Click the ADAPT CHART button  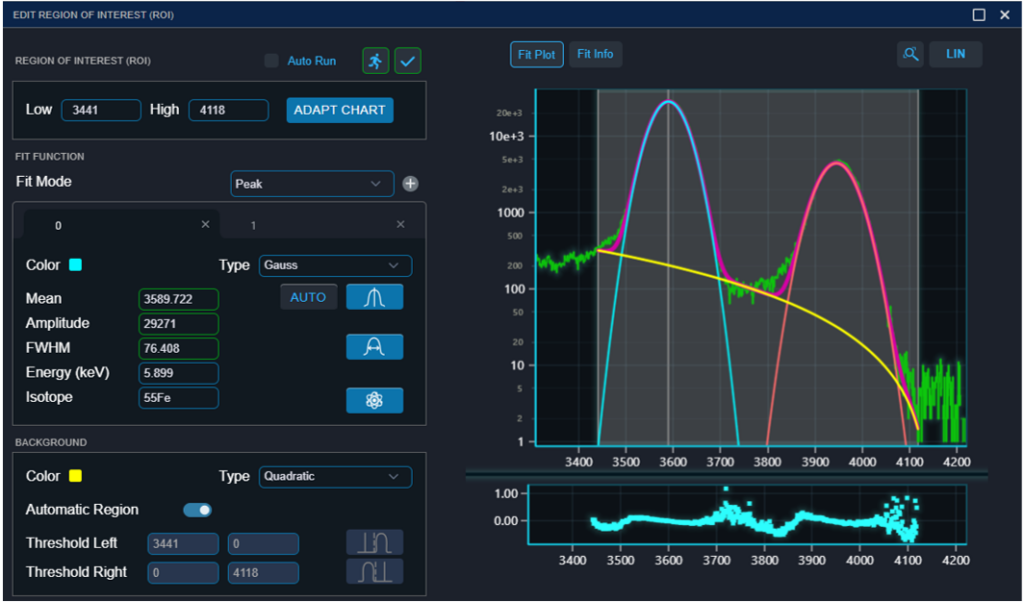[x=340, y=110]
